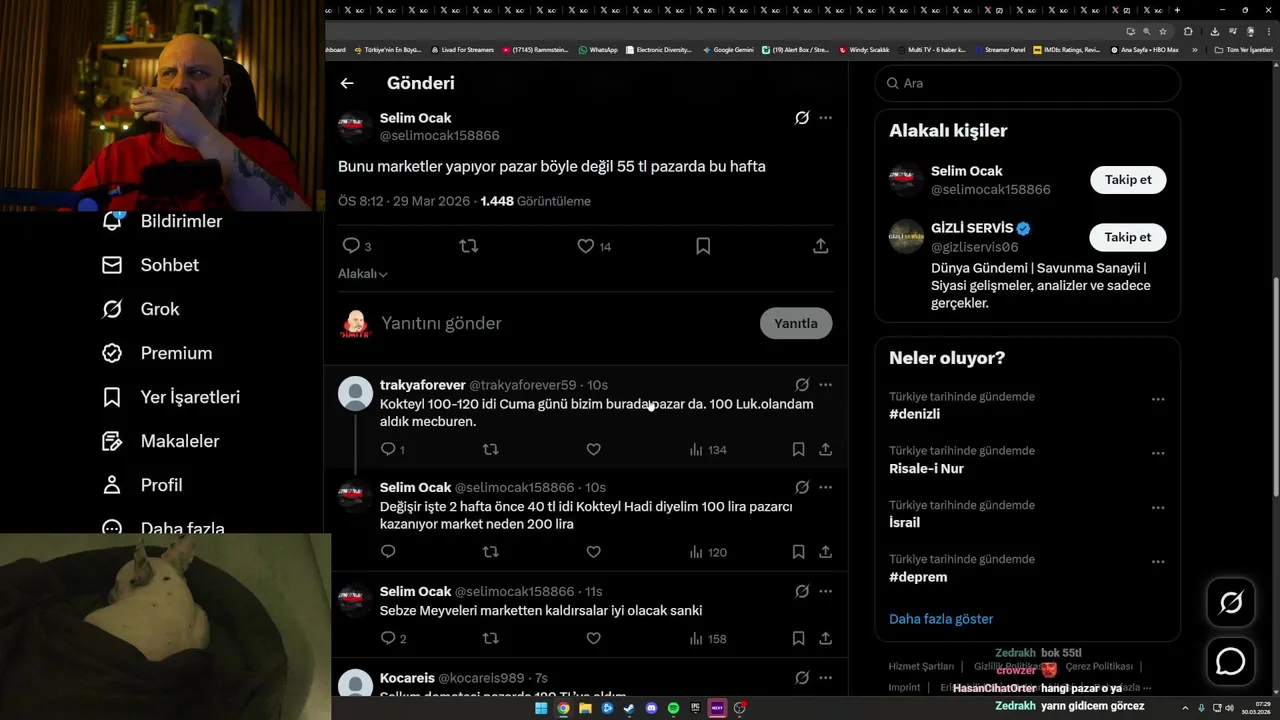Image resolution: width=1280 pixels, height=720 pixels.
Task: Share the main Selim Ocak post
Action: pyautogui.click(x=821, y=246)
